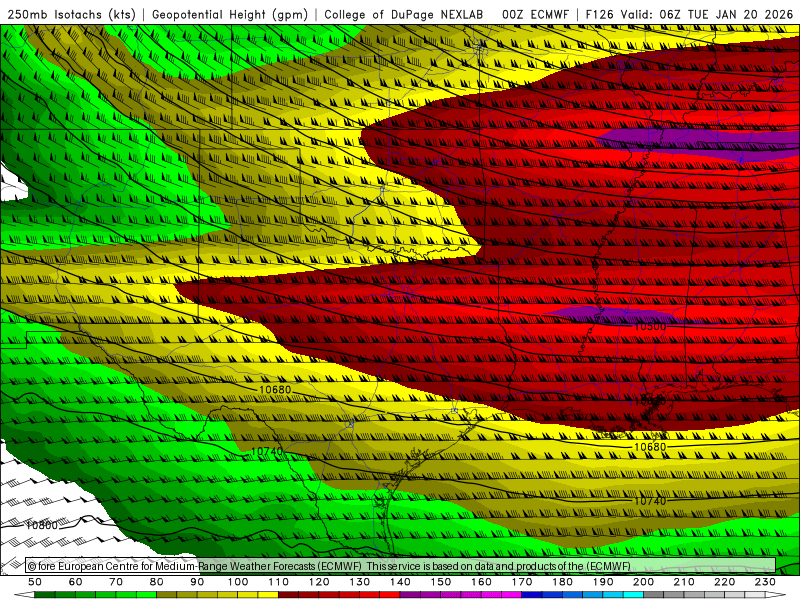Click the 170 kts color bar label

click(x=522, y=582)
